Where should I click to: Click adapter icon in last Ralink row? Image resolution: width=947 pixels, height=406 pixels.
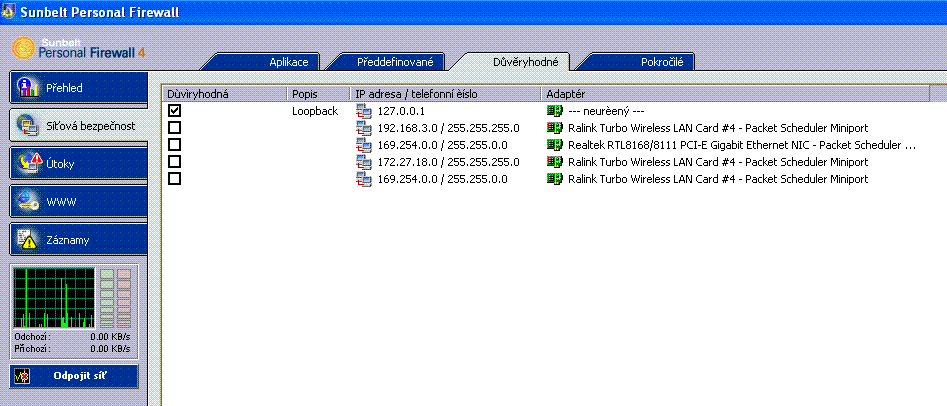tap(555, 179)
